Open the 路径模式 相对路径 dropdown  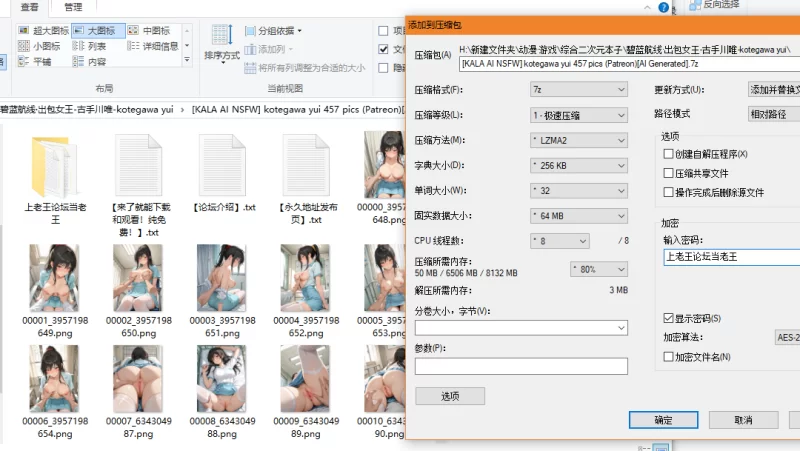(773, 114)
